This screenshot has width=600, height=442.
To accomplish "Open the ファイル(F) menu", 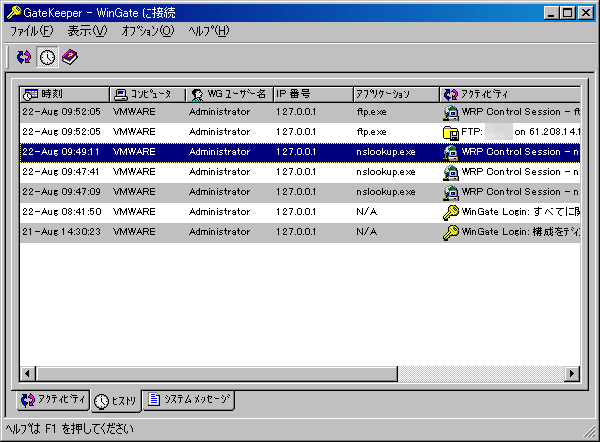I will coord(31,31).
